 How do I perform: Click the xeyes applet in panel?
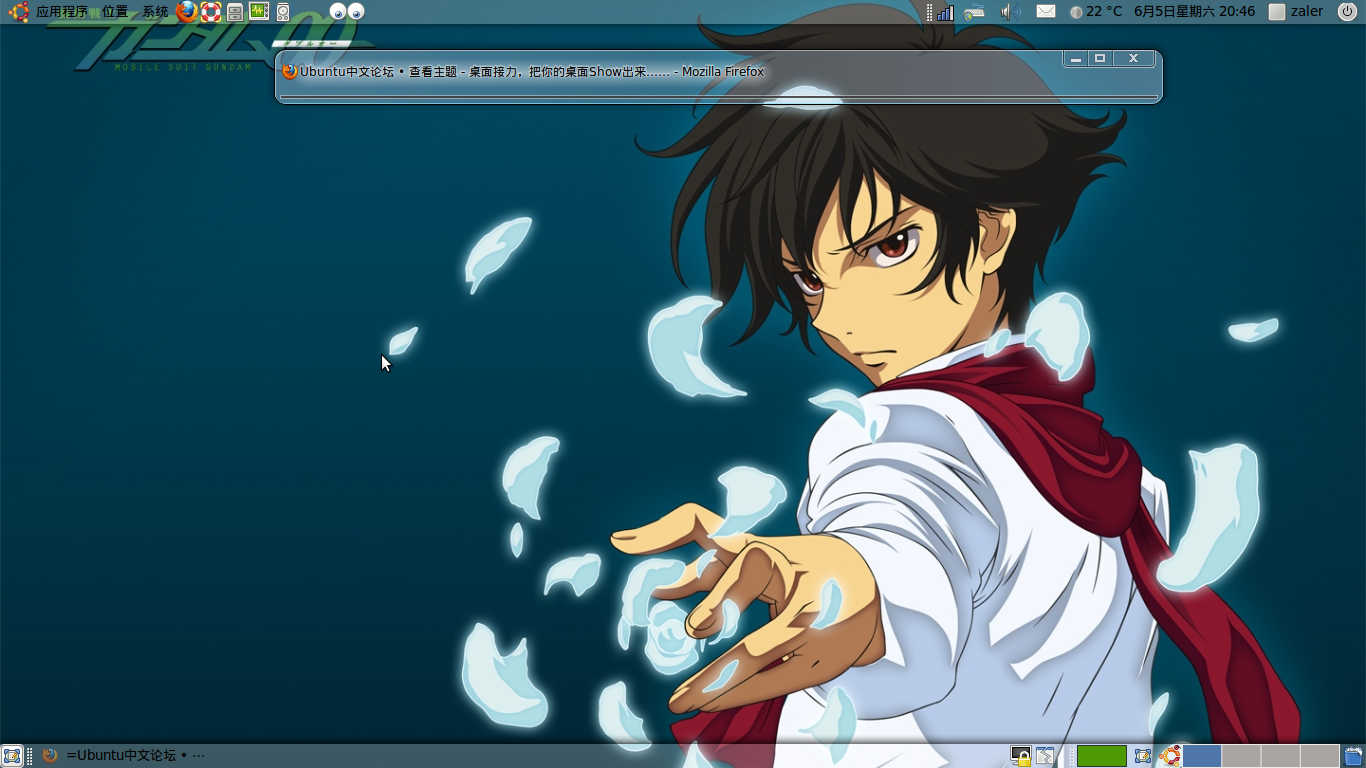click(347, 12)
